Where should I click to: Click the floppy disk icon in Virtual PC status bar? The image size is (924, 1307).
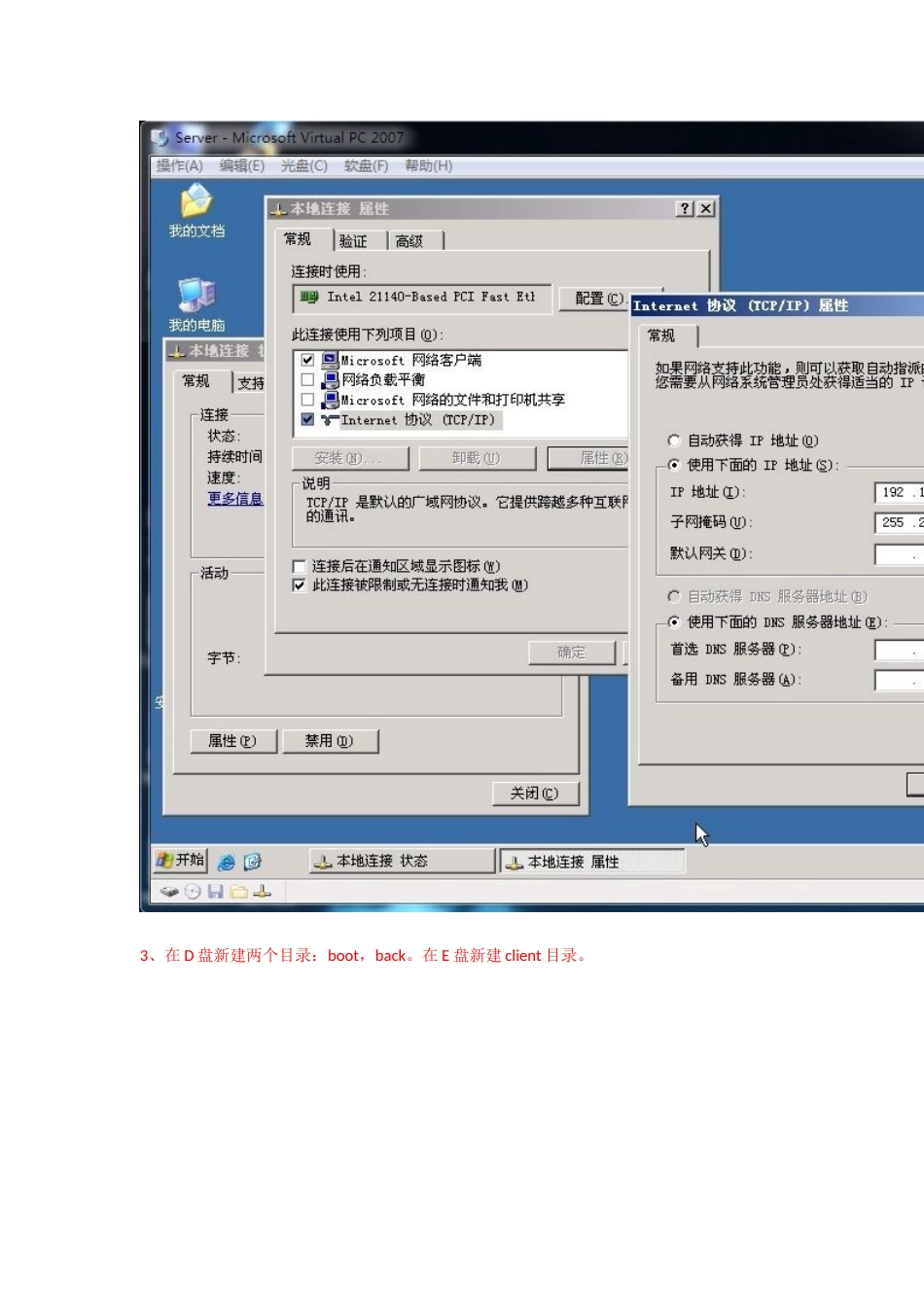(x=216, y=891)
